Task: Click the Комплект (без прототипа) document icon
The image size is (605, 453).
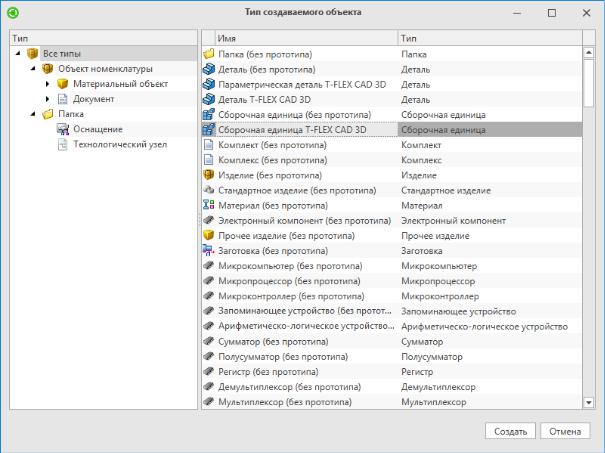Action: tap(208, 145)
